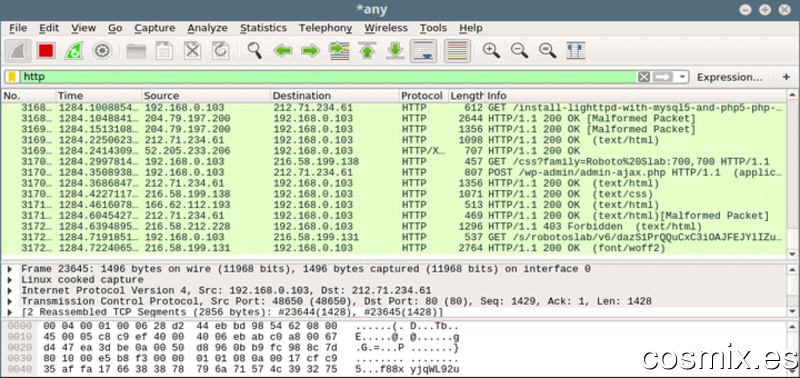Screen dimensions: 800x378
Task: Open the Help menu
Action: (x=470, y=28)
